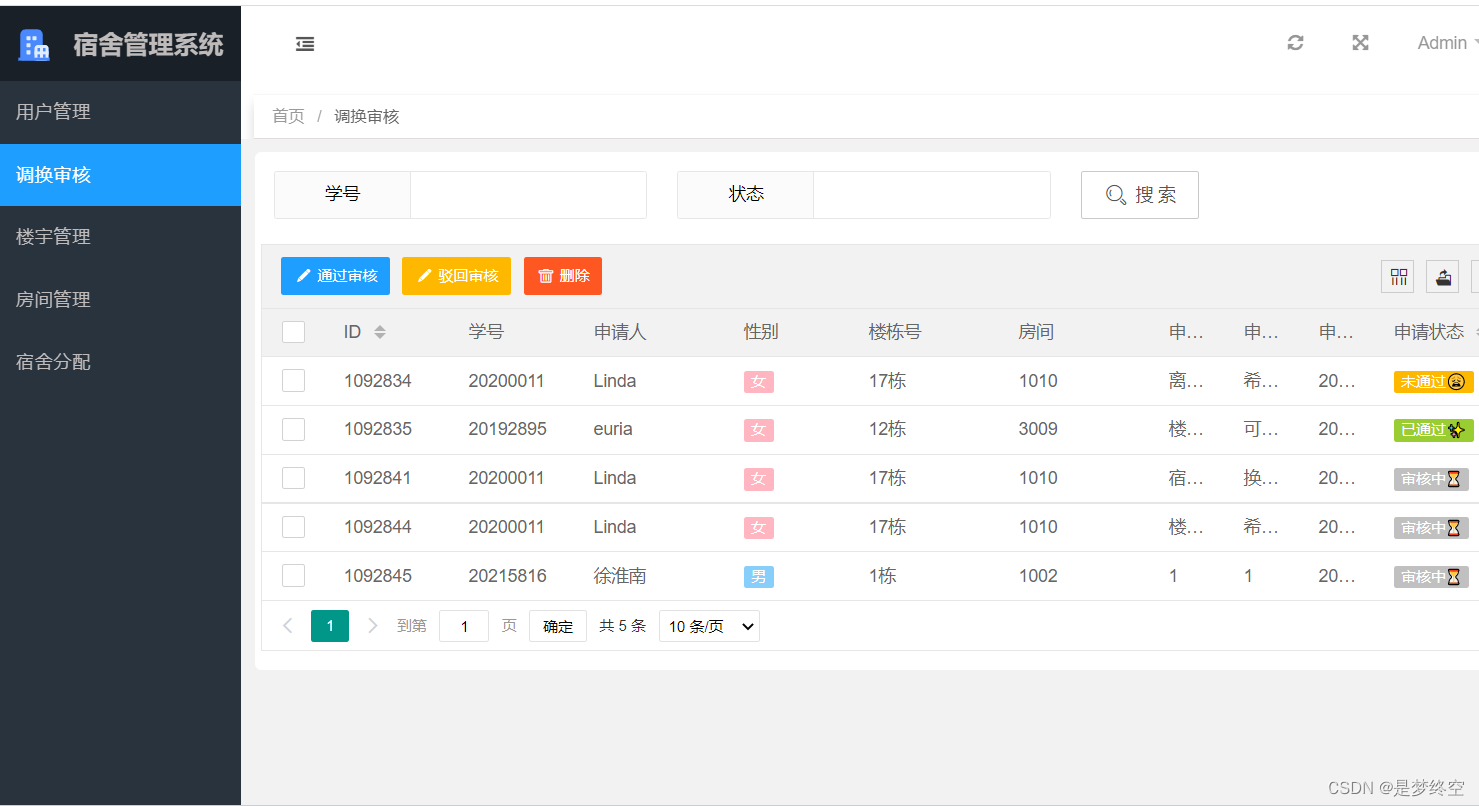
Task: Click student number 20192895 cell
Action: 507,429
